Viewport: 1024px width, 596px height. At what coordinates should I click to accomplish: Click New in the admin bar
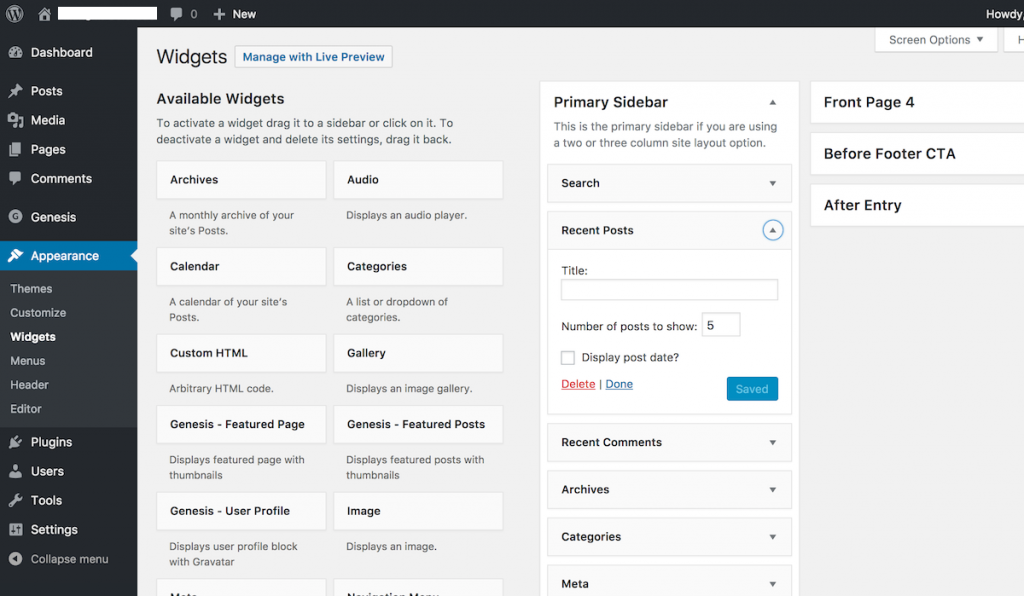pyautogui.click(x=244, y=14)
